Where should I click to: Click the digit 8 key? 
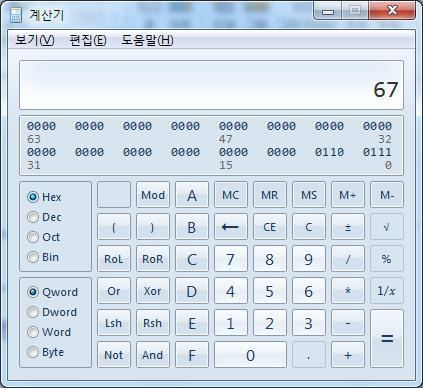click(270, 259)
